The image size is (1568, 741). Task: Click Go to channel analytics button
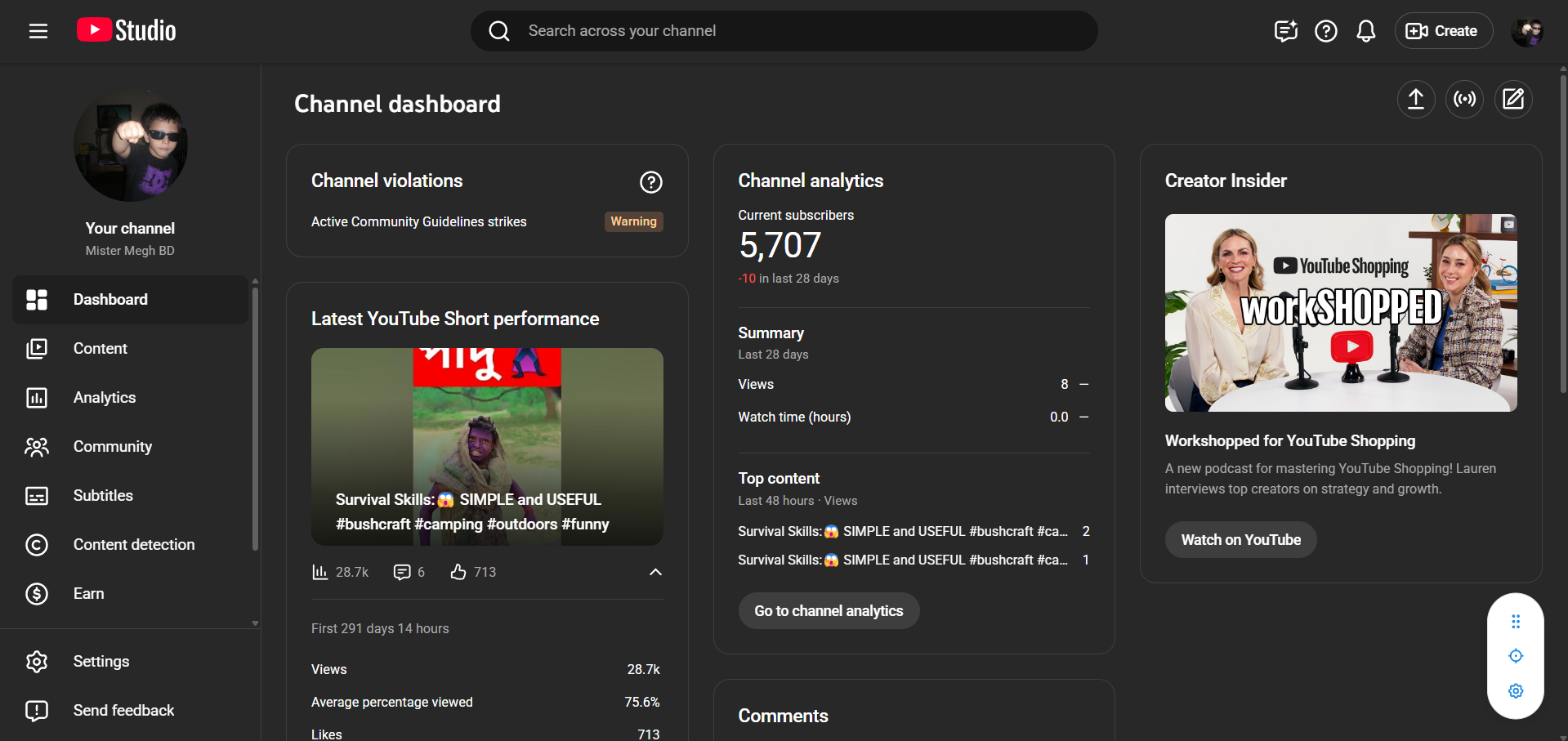(x=829, y=611)
